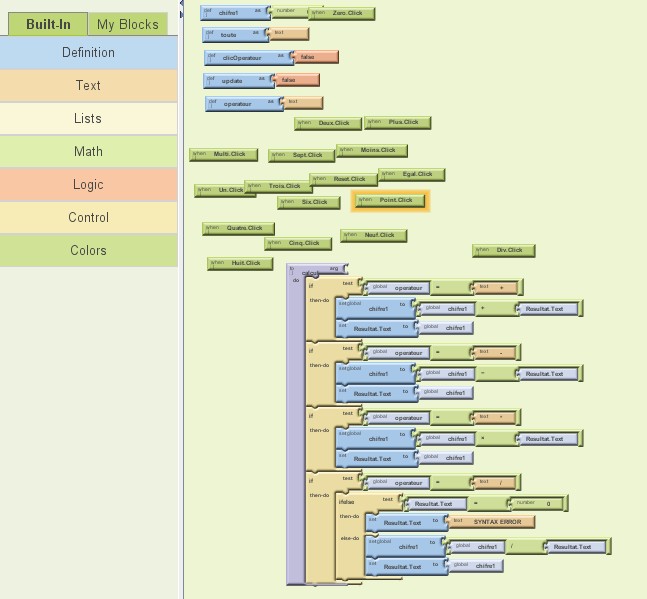Switch to the My Blocks tab
This screenshot has width=647, height=599.
[127, 24]
